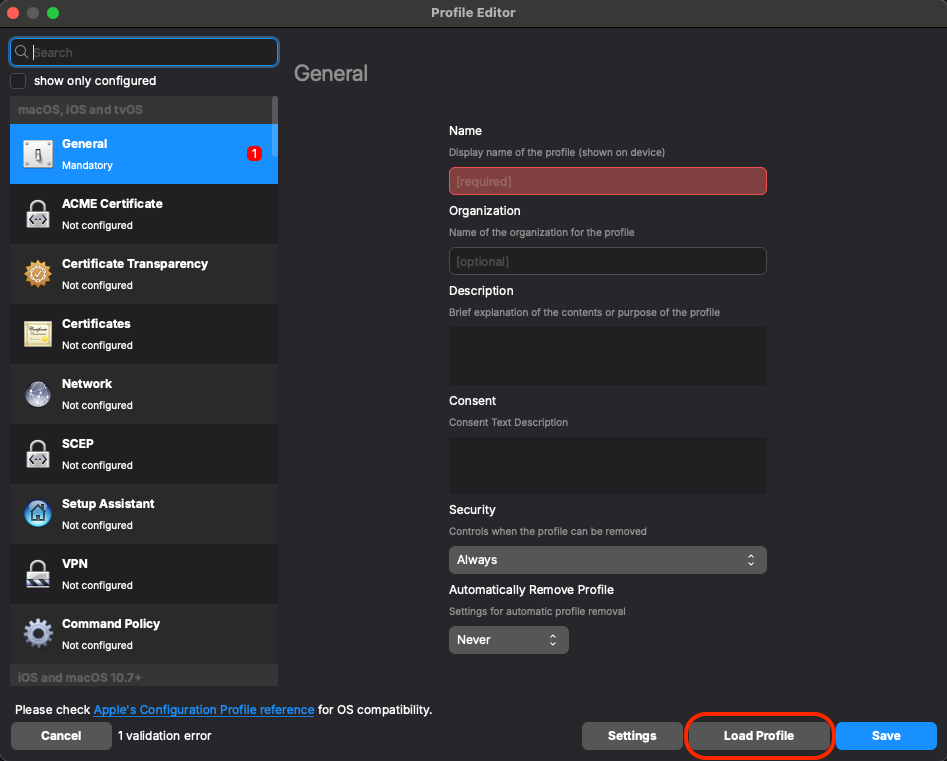Open the Settings button

632,736
